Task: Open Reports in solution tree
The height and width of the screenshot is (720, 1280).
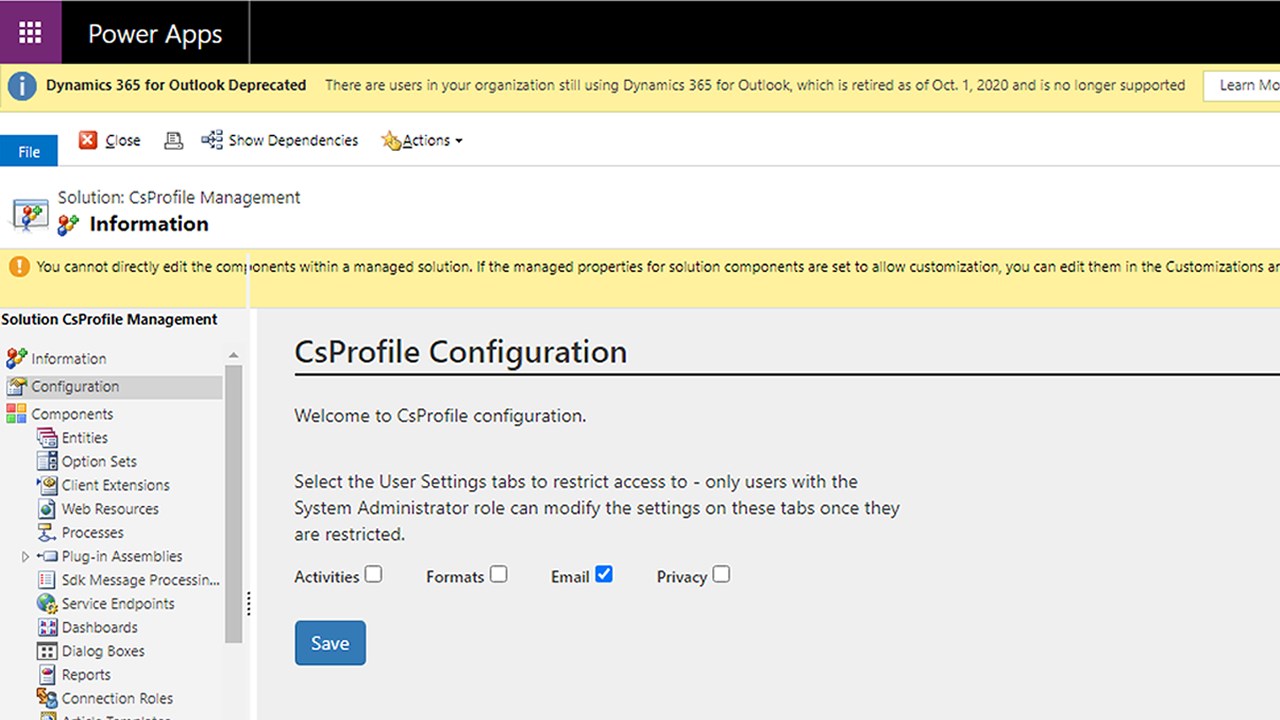Action: (x=86, y=675)
